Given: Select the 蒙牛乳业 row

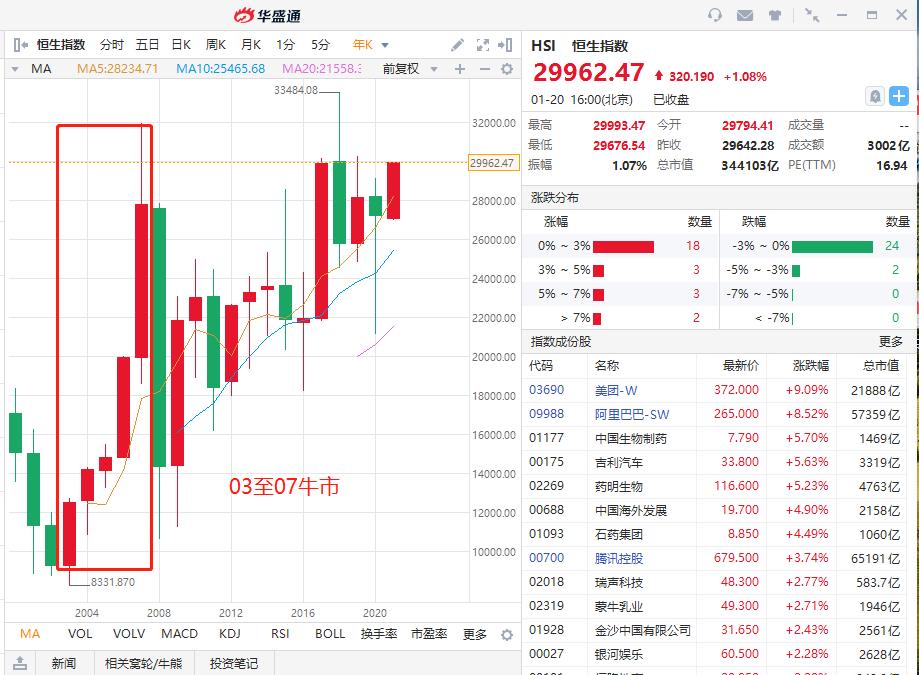Looking at the screenshot, I should click(x=714, y=606).
